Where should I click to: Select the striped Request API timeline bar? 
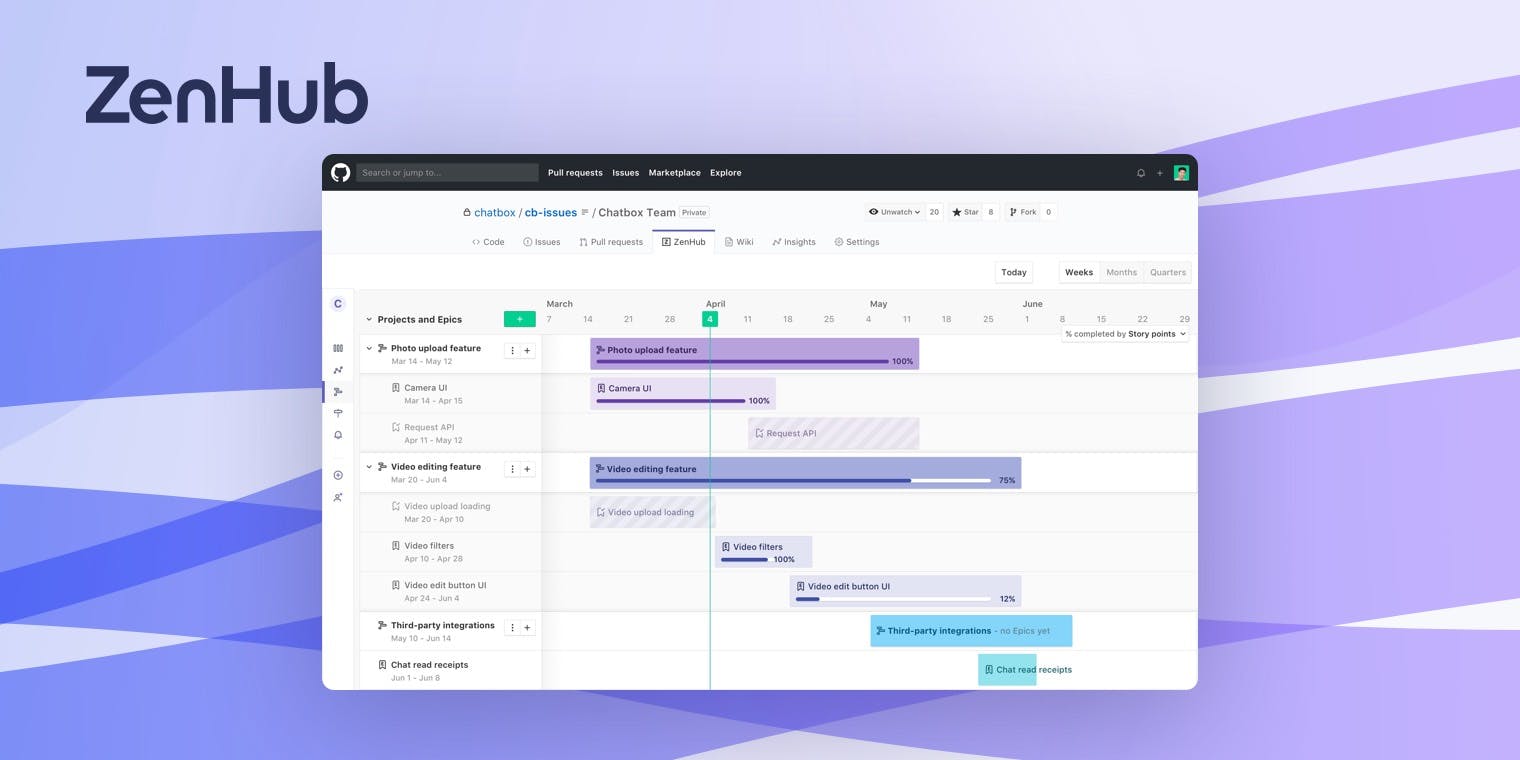tap(833, 433)
